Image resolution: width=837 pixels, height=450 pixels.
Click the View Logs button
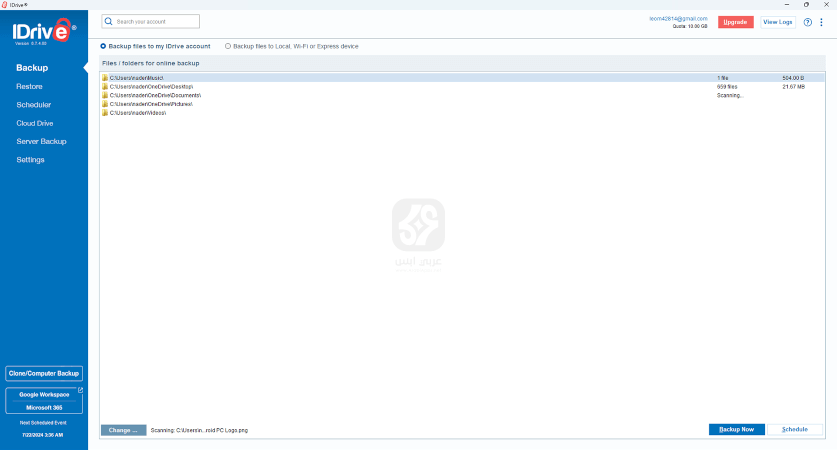778,22
